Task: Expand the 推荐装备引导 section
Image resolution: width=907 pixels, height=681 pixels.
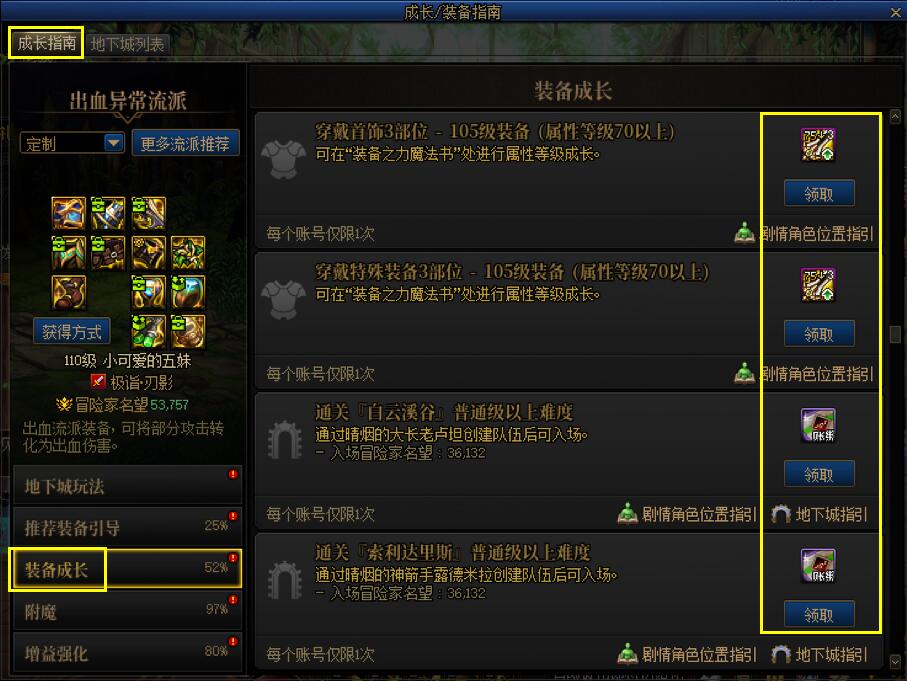Action: 127,527
